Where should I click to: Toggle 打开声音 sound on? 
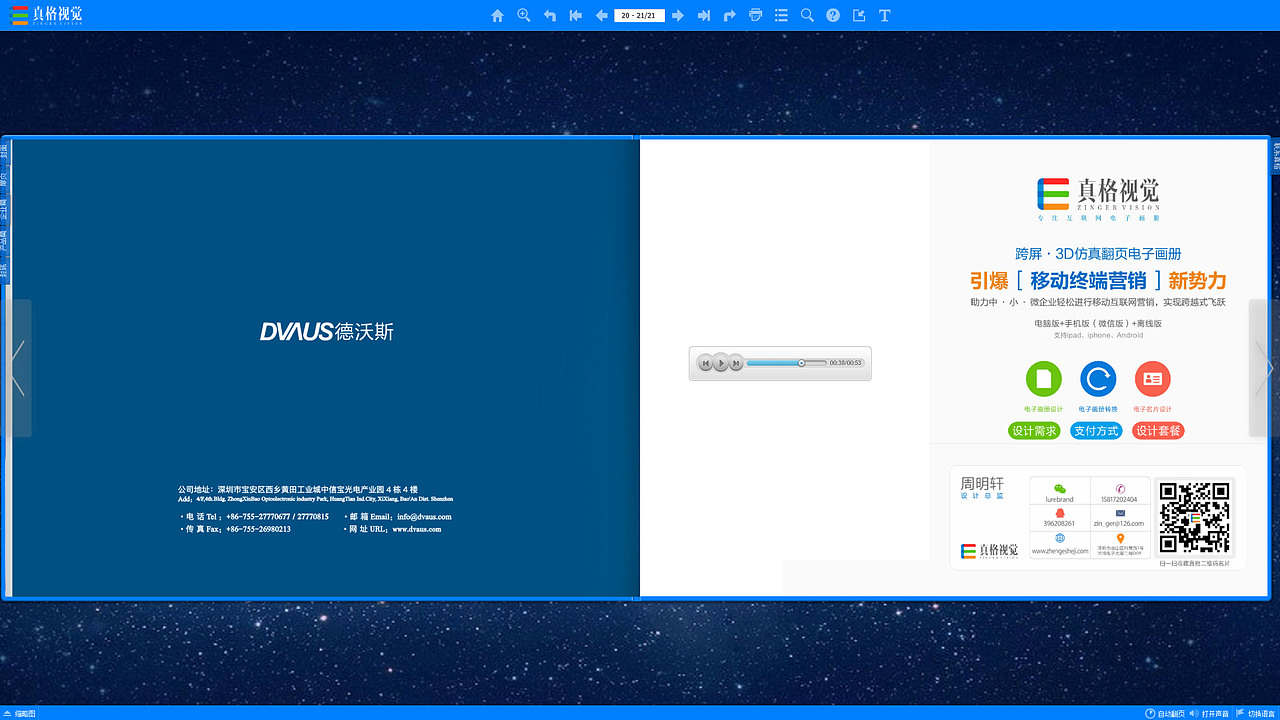(x=1209, y=713)
